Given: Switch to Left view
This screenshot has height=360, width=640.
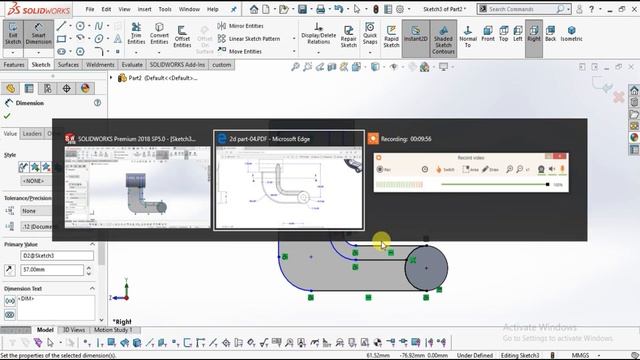Looking at the screenshot, I should pyautogui.click(x=518, y=34).
